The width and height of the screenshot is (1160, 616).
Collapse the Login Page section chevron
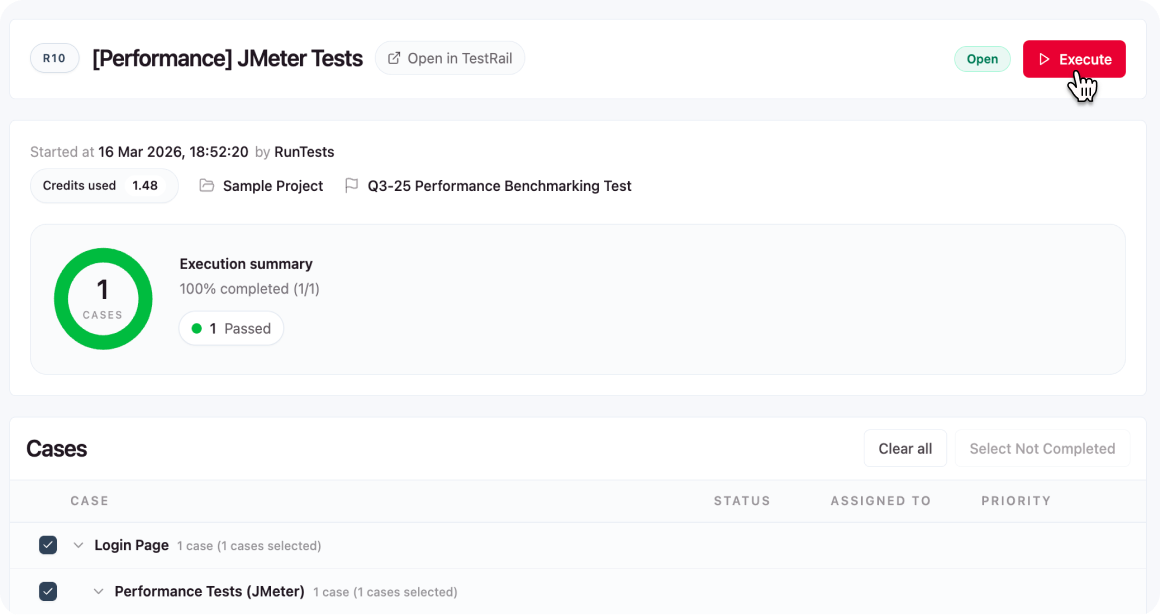point(78,546)
